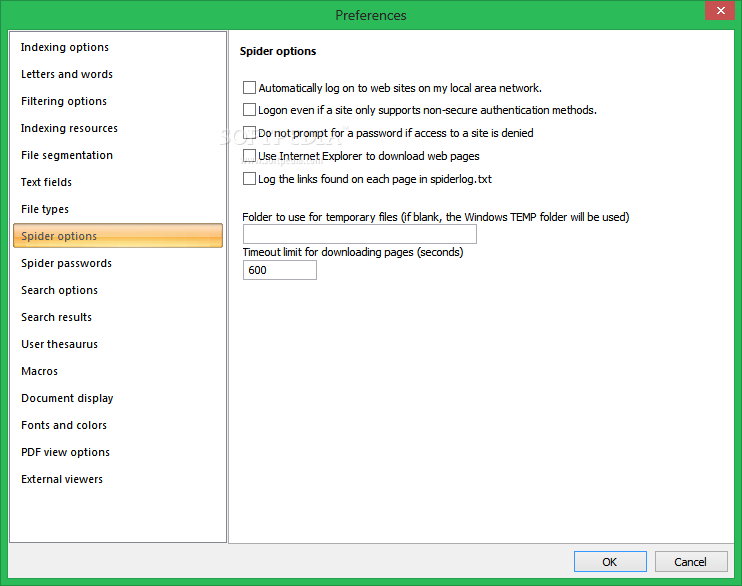This screenshot has height=586, width=742.
Task: Select the highlighted Spider options entry
Action: (x=118, y=236)
